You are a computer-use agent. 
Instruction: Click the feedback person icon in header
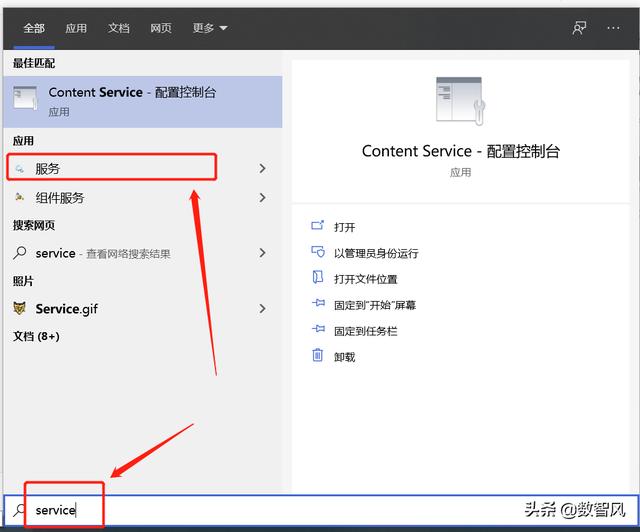[579, 28]
